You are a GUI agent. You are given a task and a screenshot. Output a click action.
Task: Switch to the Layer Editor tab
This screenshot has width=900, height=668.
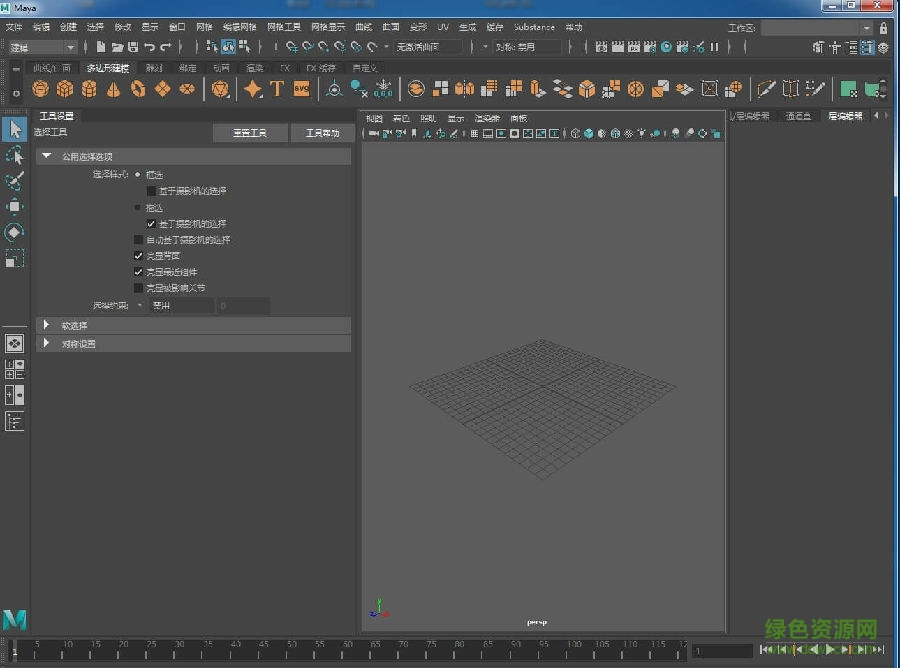(x=847, y=116)
